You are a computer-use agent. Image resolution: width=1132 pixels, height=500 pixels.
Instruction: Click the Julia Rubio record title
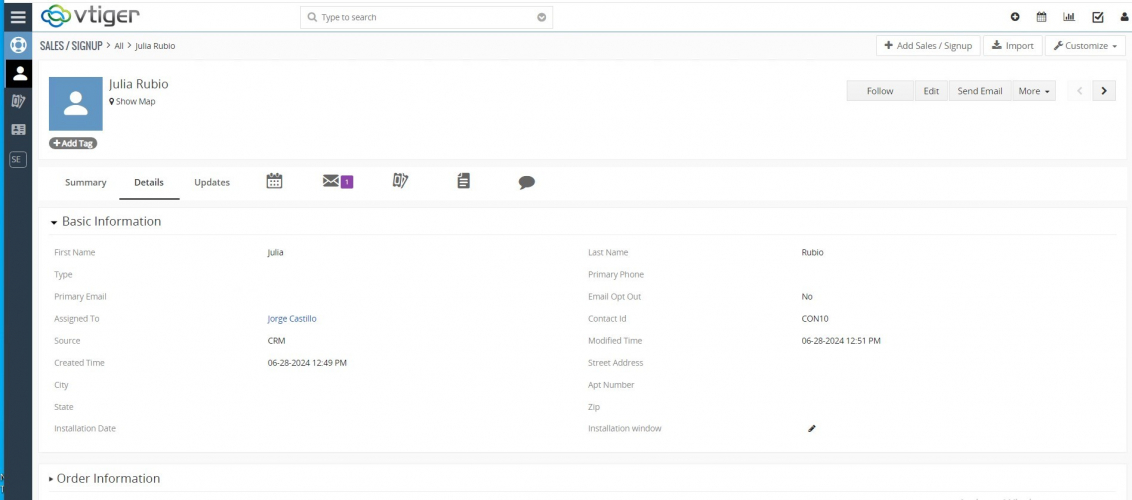(139, 84)
